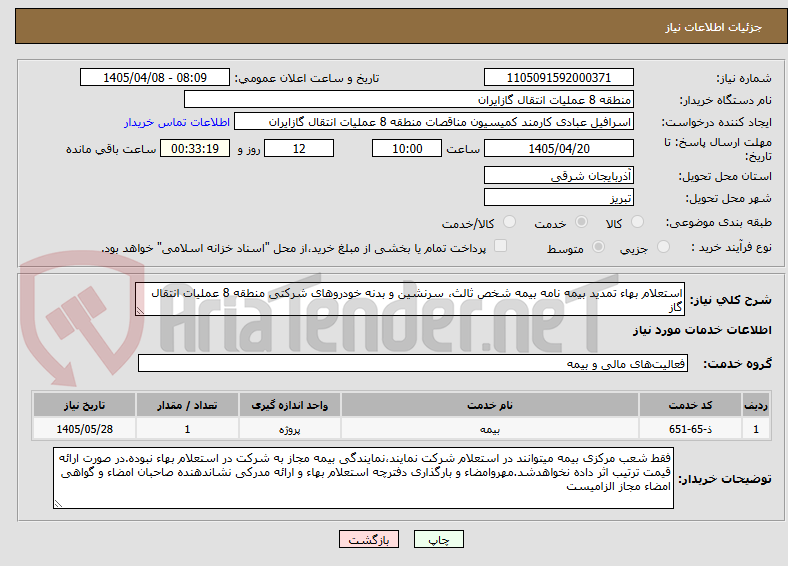Click the service name cell بیمه

pos(489,429)
